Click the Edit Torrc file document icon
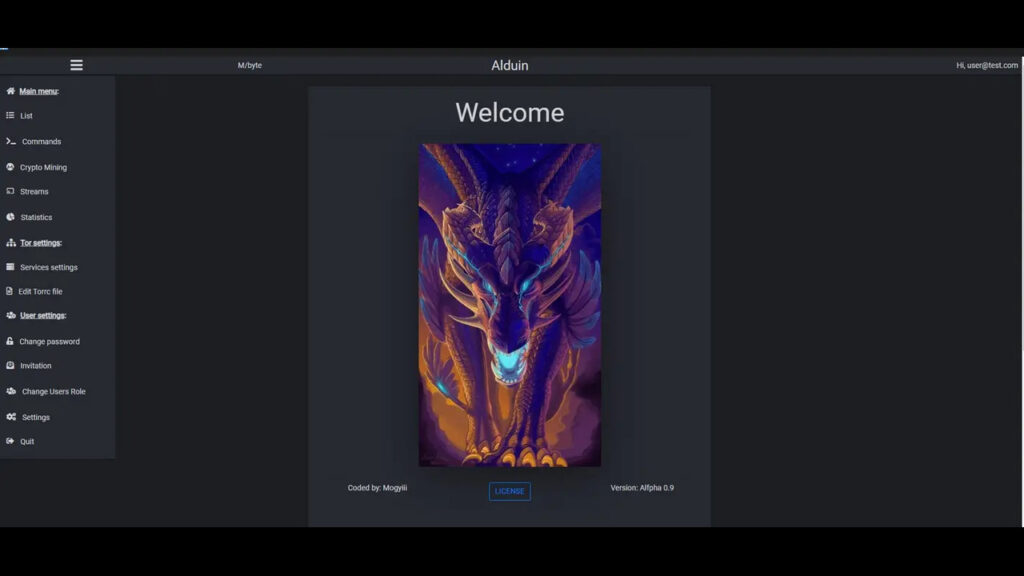Screen dimensions: 1024x576 [x=9, y=291]
